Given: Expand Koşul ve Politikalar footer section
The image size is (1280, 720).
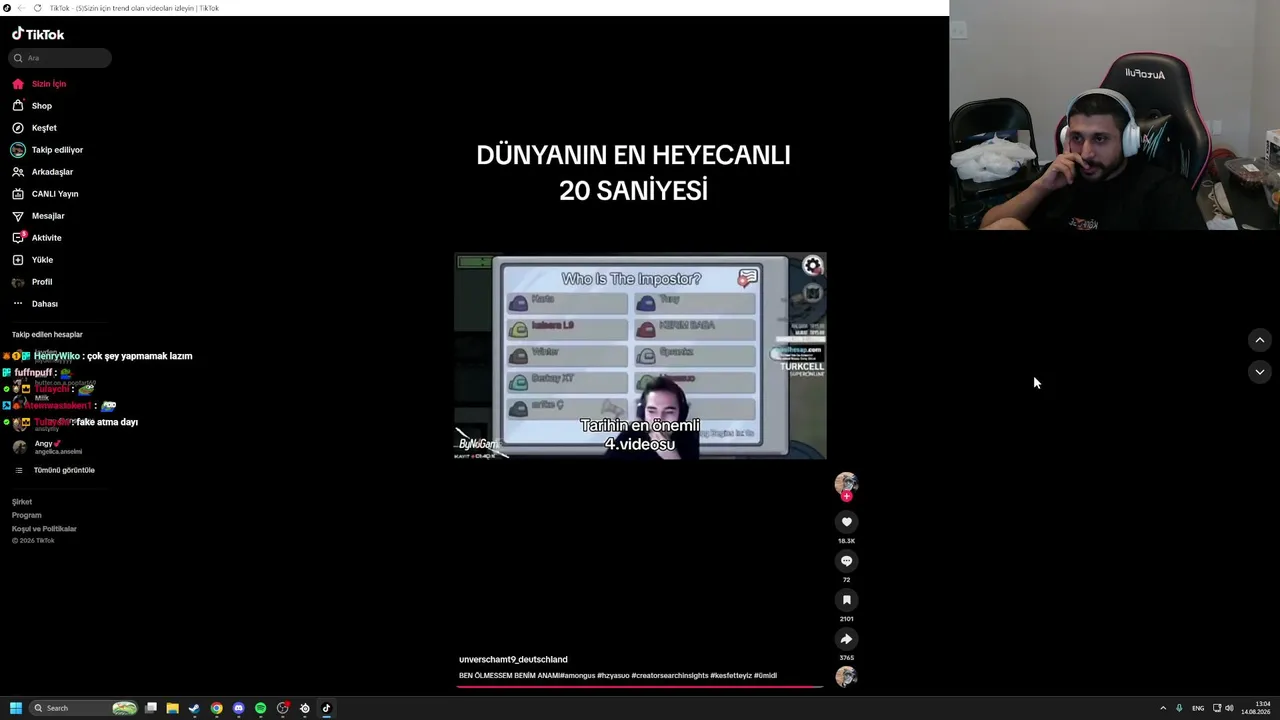Looking at the screenshot, I should (x=44, y=529).
